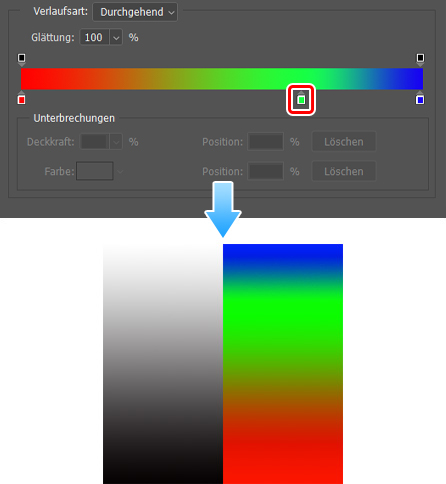Open the Verlaufsart Durchgehend dropdown
This screenshot has height=484, width=446.
135,12
